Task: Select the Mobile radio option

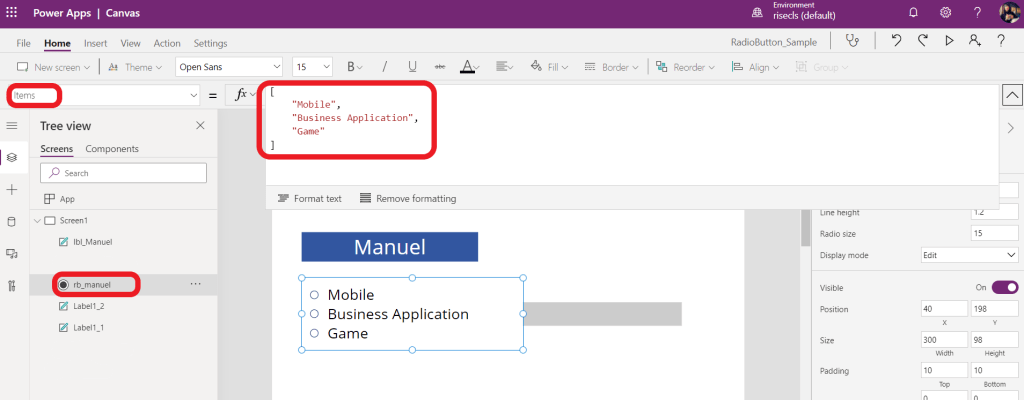Action: 314,295
